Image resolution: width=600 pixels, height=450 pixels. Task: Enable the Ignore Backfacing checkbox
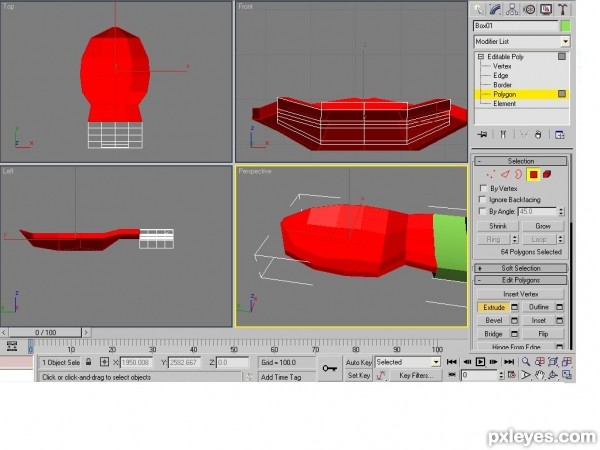(x=483, y=199)
